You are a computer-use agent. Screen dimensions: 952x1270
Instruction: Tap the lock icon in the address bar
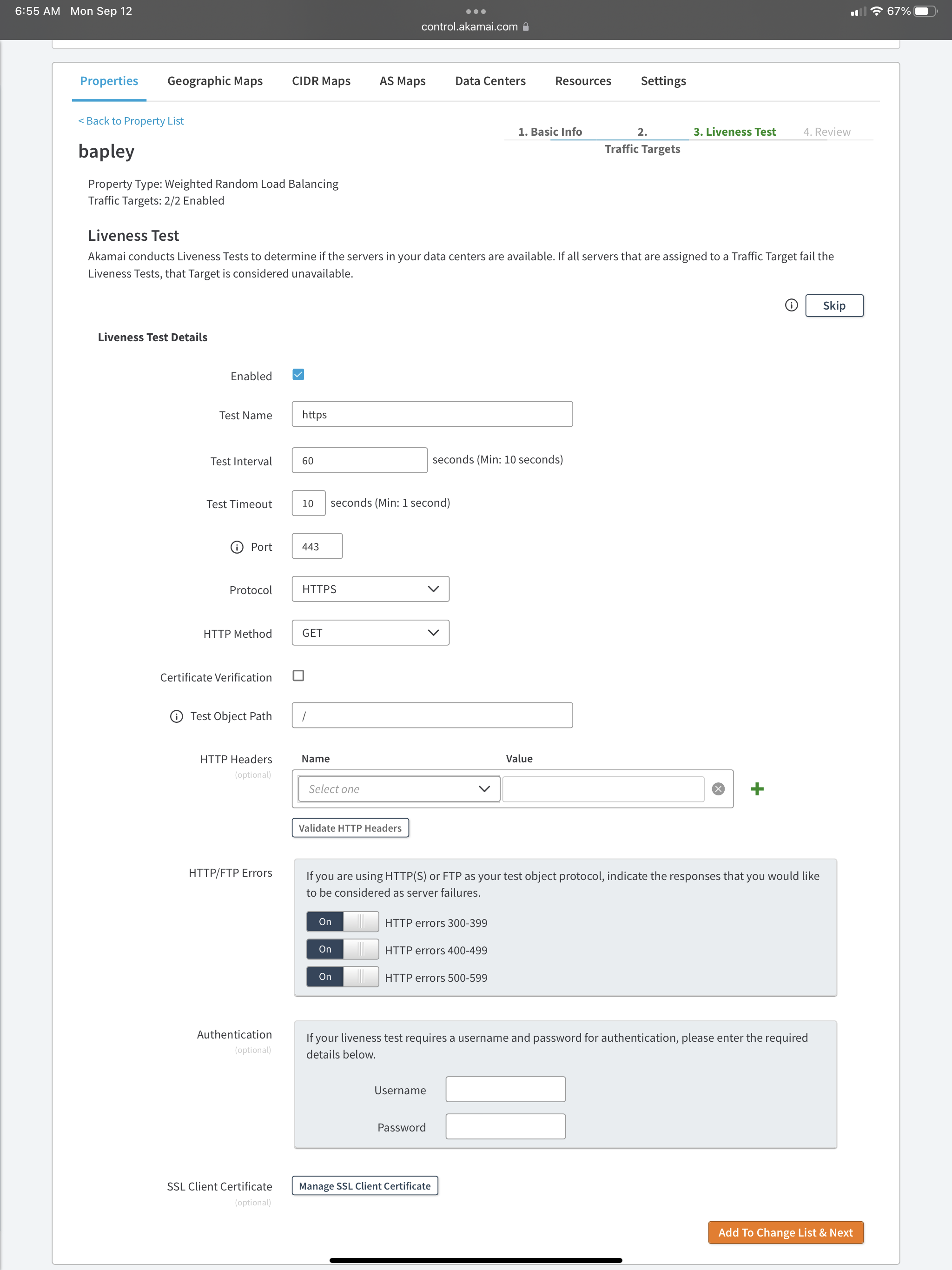pyautogui.click(x=525, y=27)
